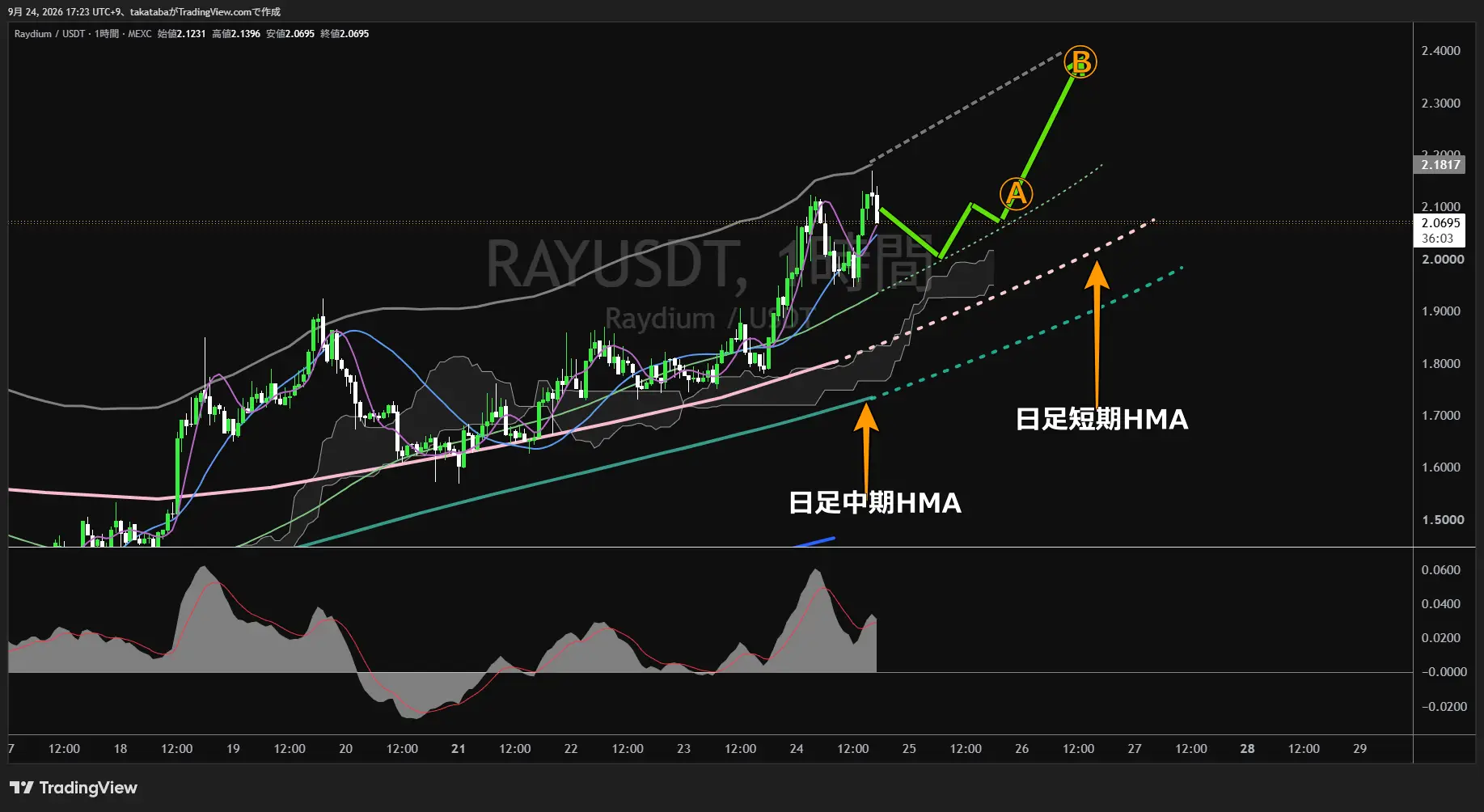Screen dimensions: 1484x812
Task: Click the 2.1000 price axis label
Action: [1441, 207]
